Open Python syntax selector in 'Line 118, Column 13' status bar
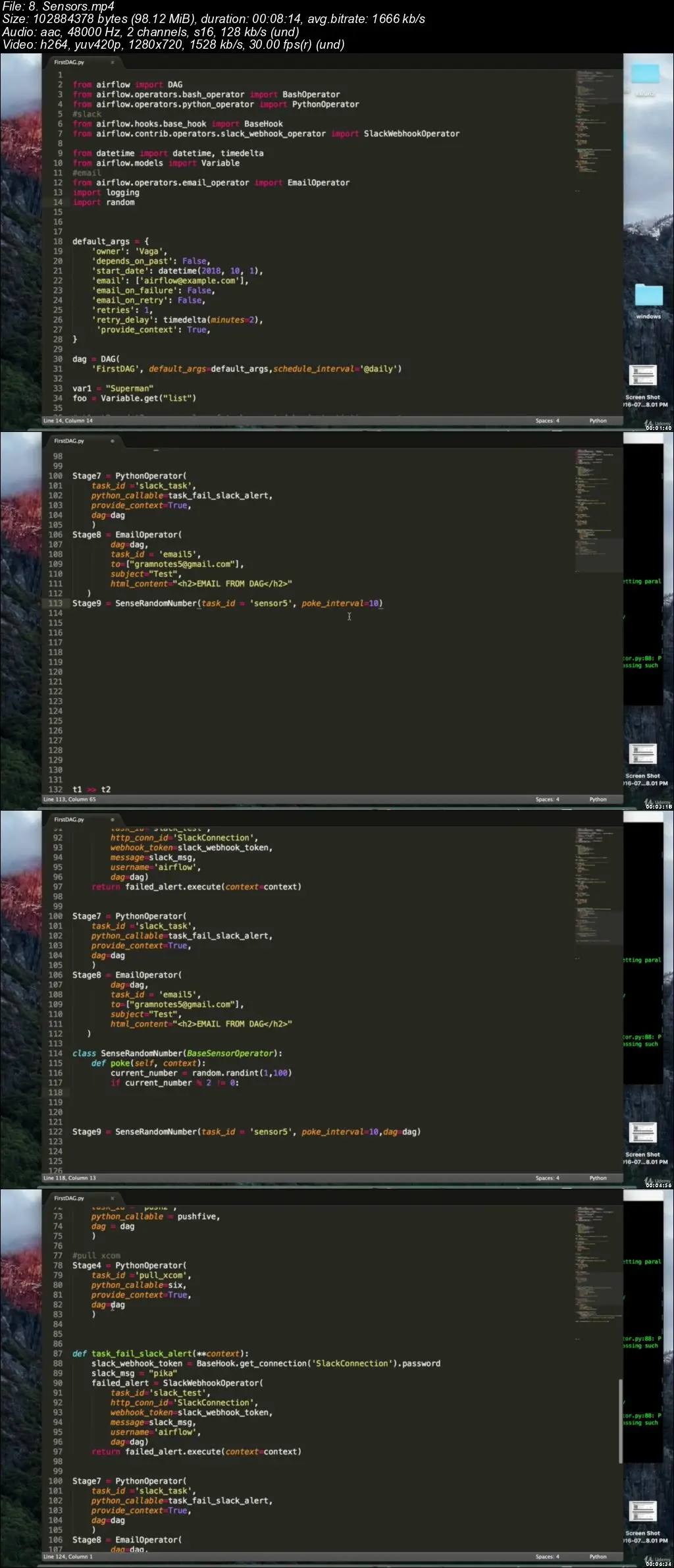Screen dimensions: 674x1568 598,1178
